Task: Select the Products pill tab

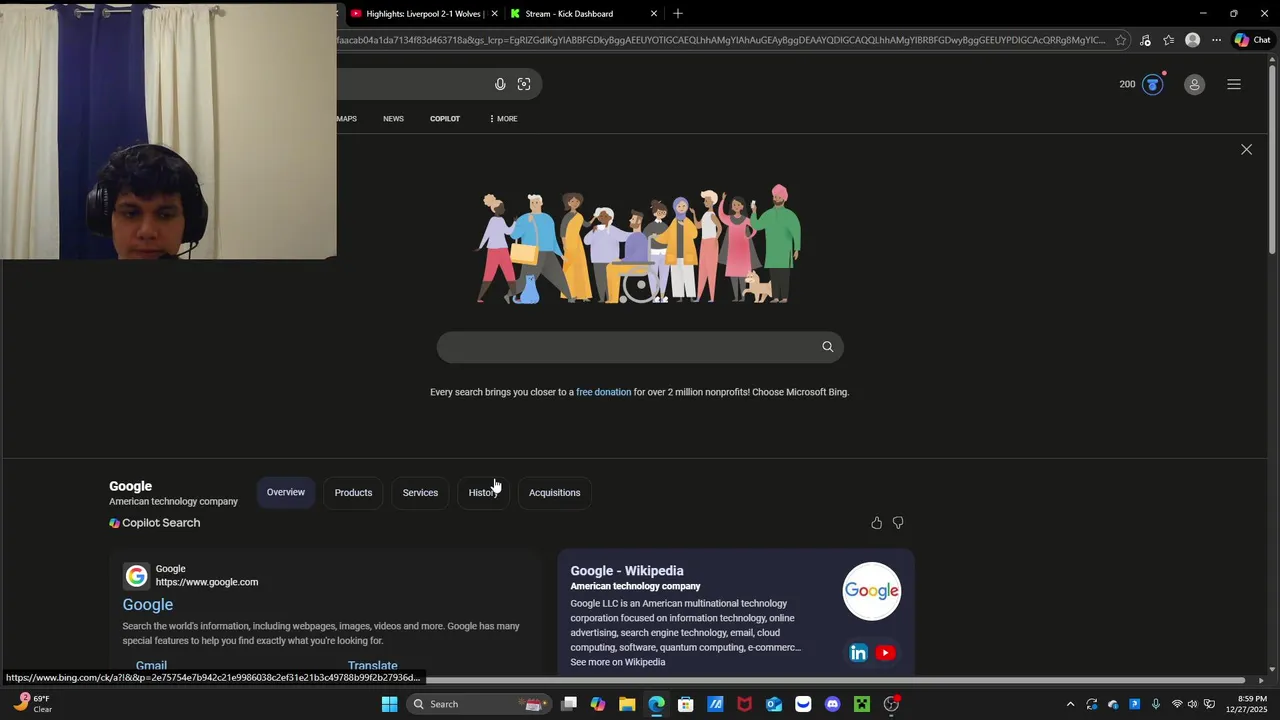Action: coord(353,492)
